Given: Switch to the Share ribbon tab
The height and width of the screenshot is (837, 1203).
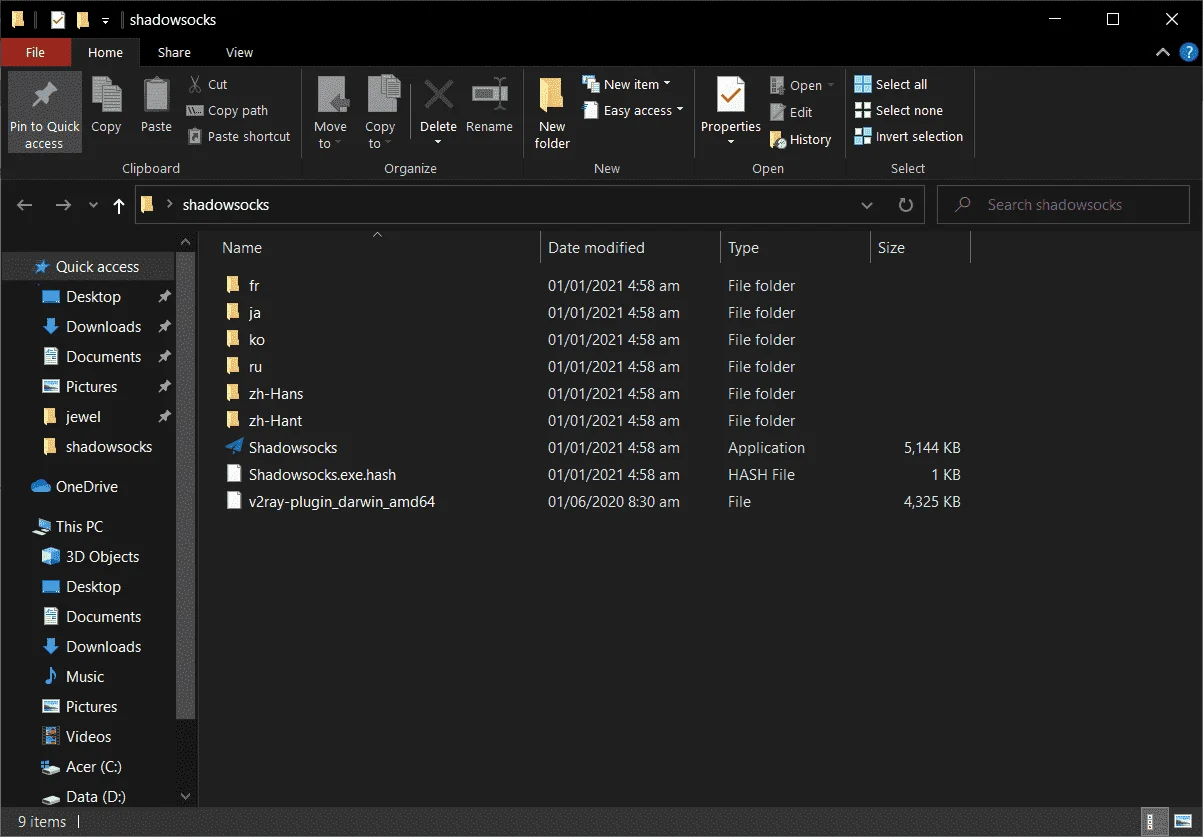Looking at the screenshot, I should tap(174, 52).
